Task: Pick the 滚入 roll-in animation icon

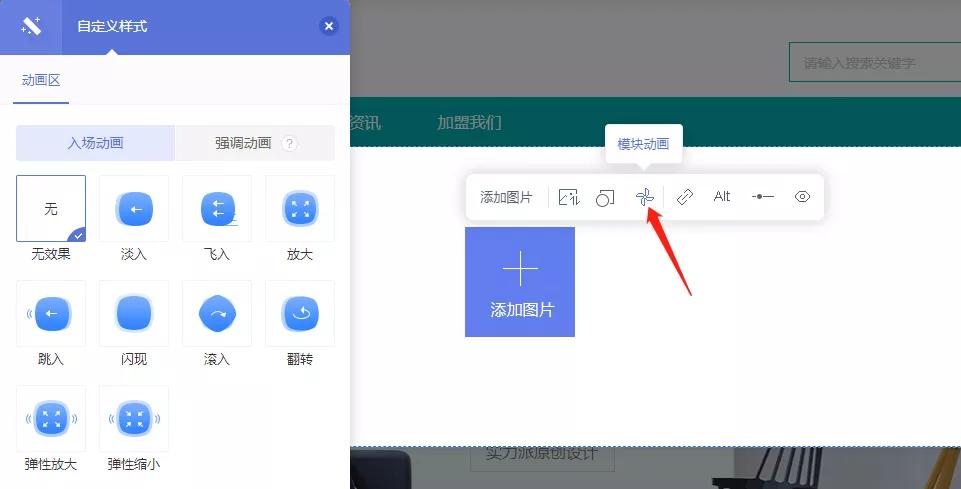Action: click(217, 313)
